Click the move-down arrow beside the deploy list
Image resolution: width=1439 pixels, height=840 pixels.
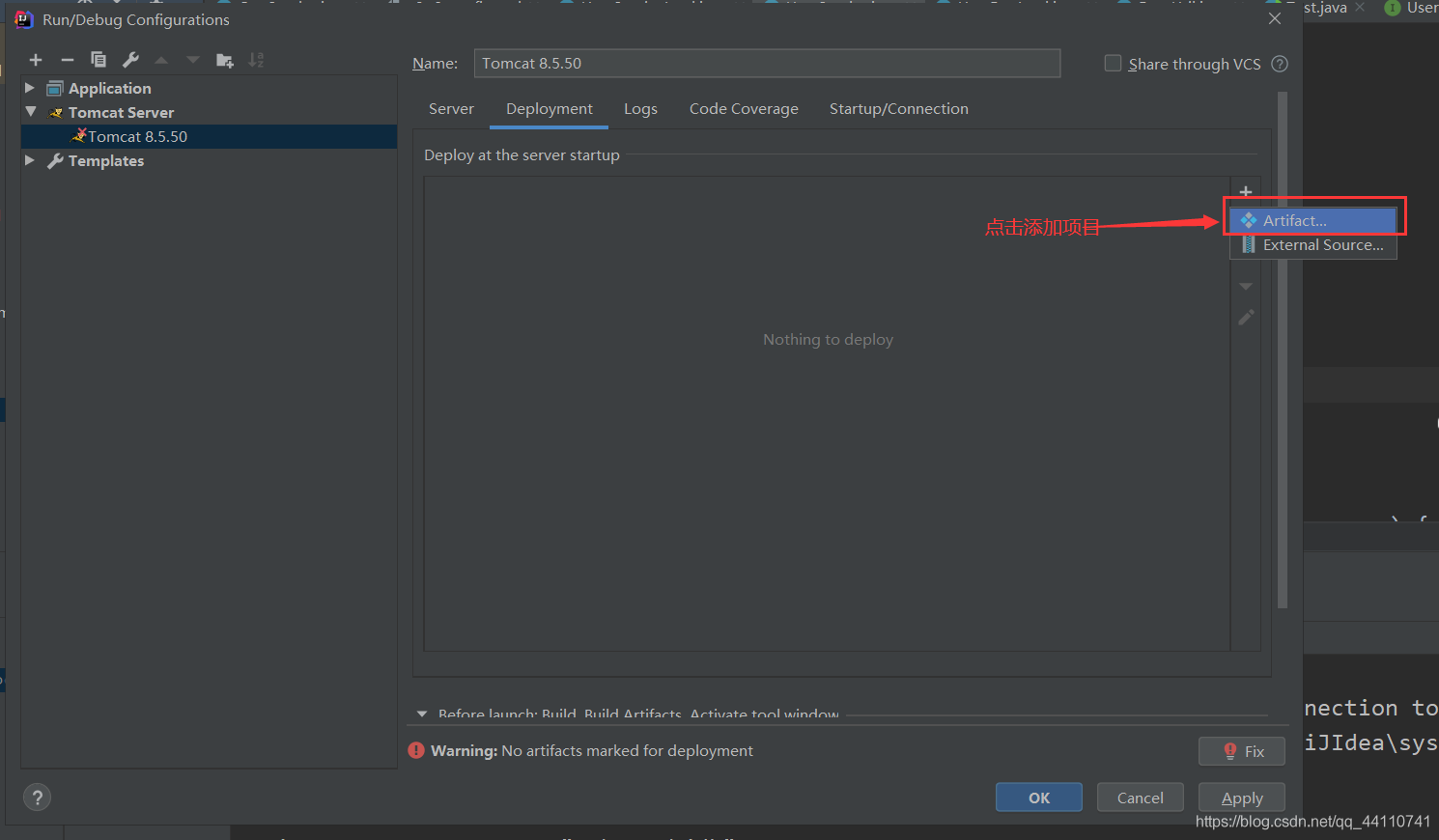click(x=1246, y=286)
